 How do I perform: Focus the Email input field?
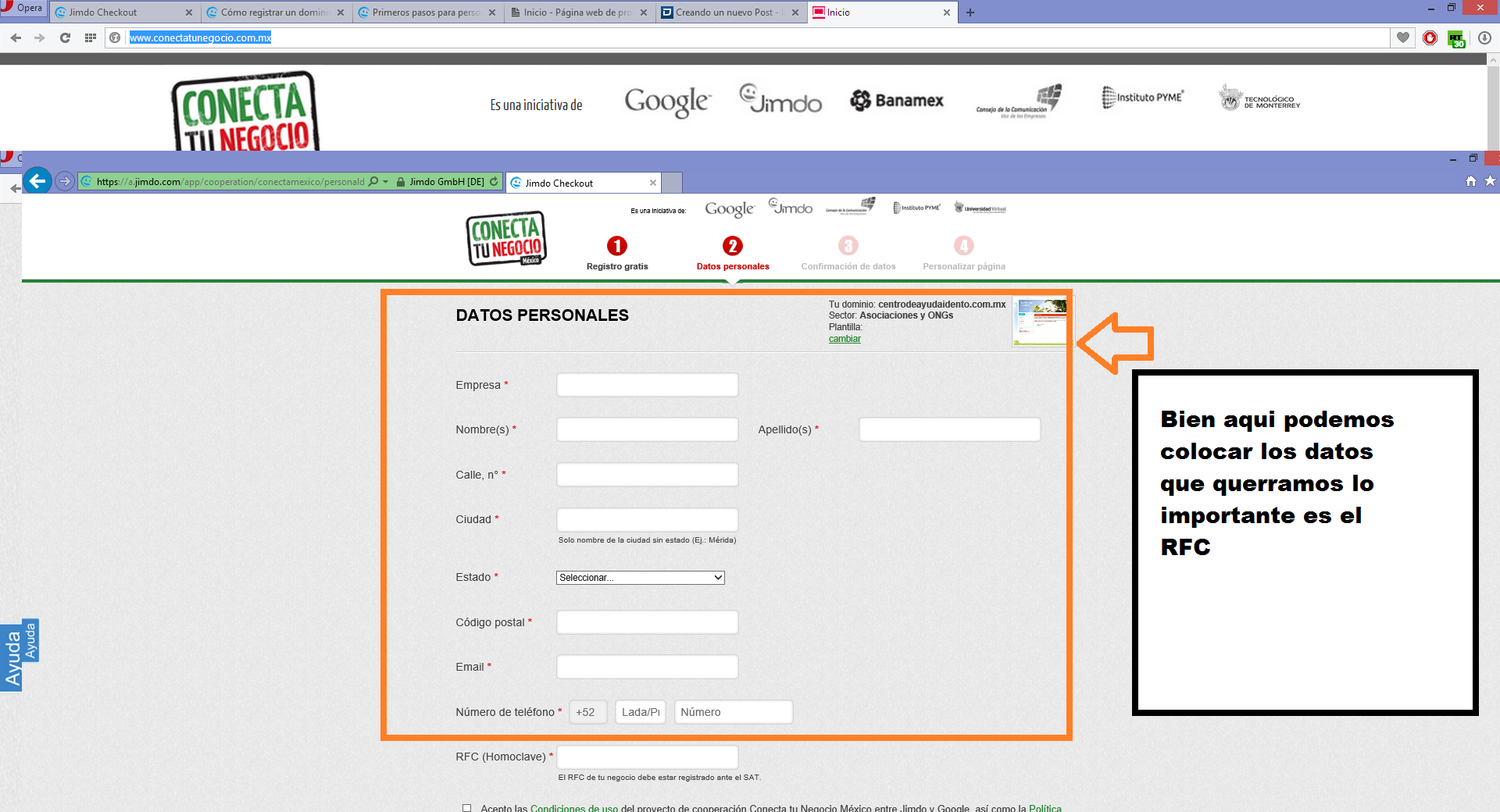(x=648, y=667)
